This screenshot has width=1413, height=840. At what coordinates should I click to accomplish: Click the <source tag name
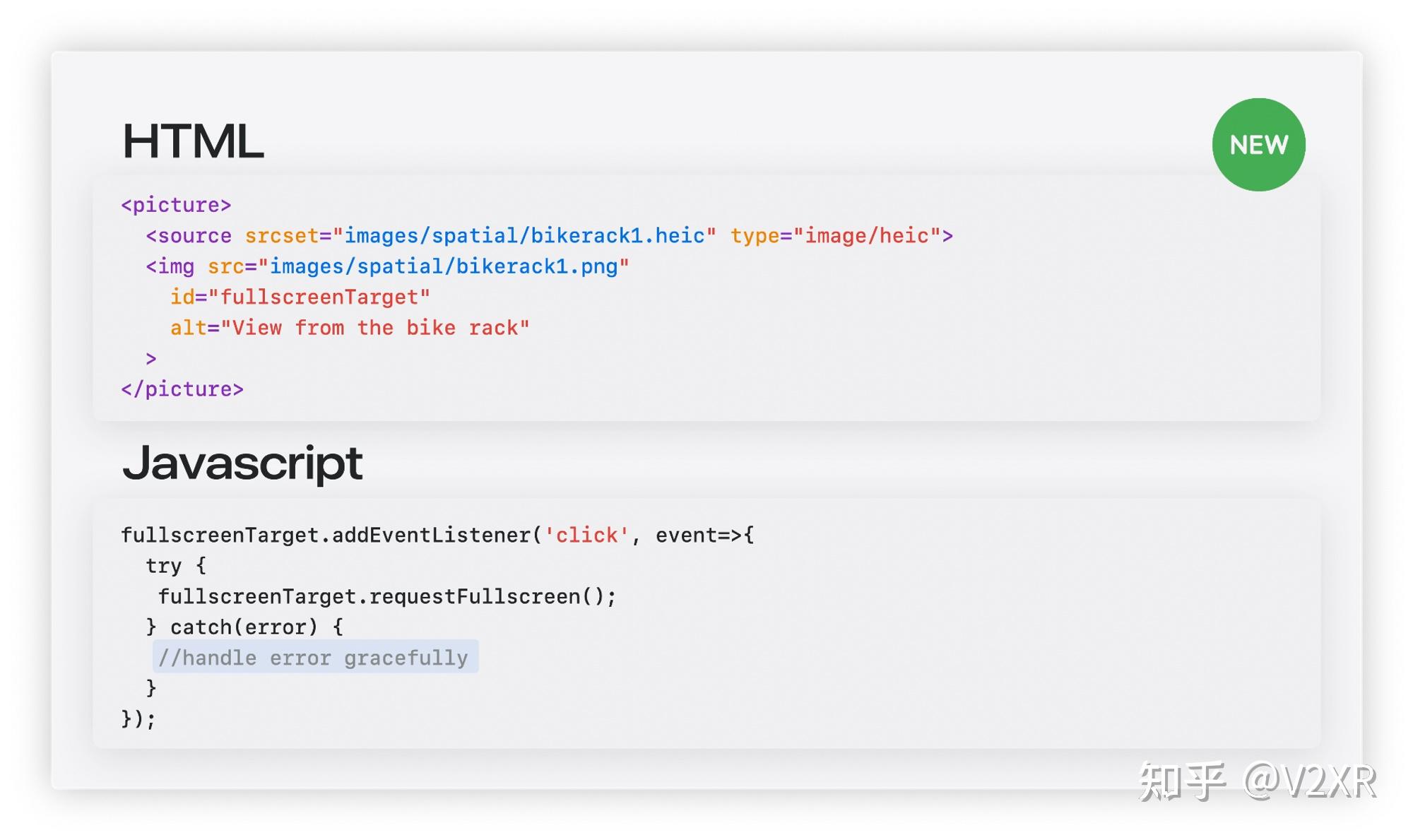(189, 236)
